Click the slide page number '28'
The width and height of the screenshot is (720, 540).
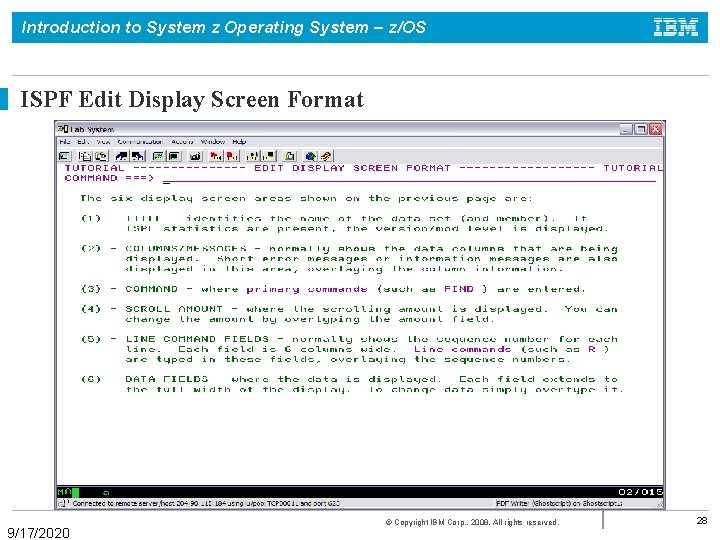click(x=702, y=521)
